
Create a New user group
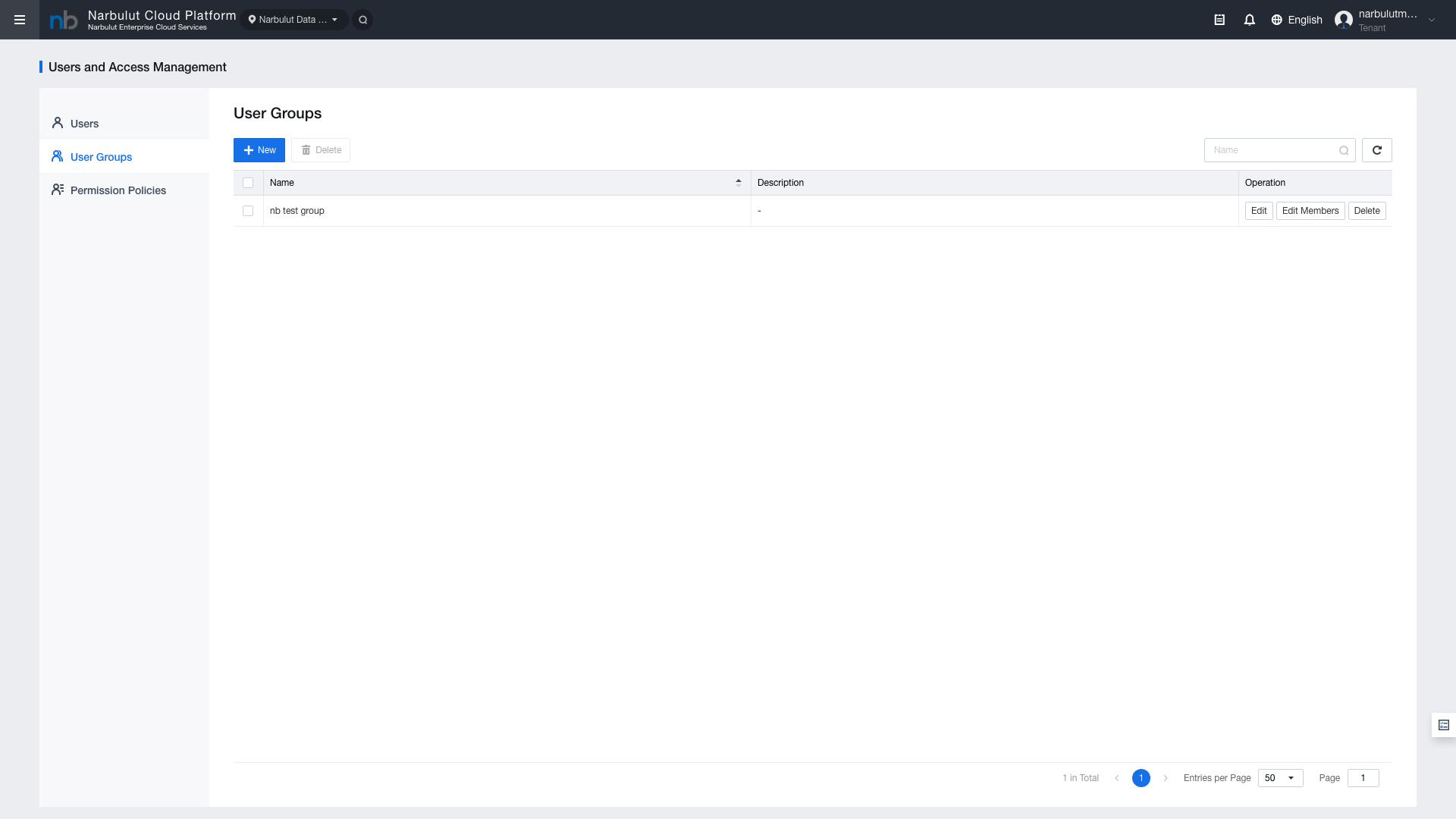259,150
